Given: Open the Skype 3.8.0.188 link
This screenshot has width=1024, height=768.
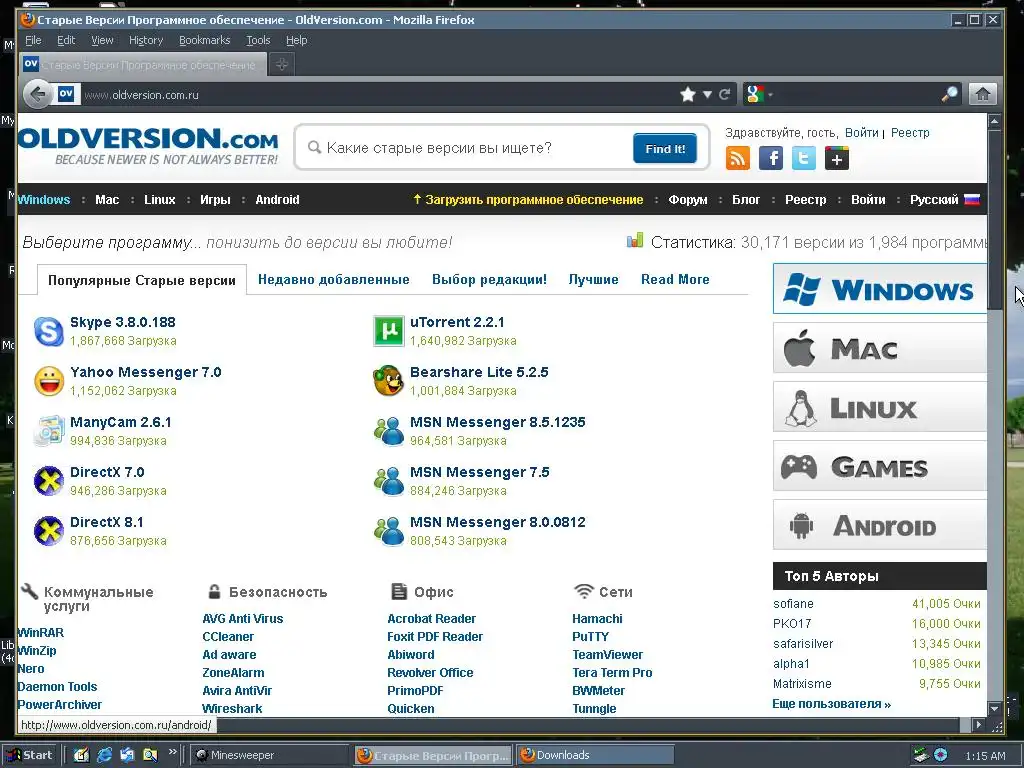Looking at the screenshot, I should point(123,322).
